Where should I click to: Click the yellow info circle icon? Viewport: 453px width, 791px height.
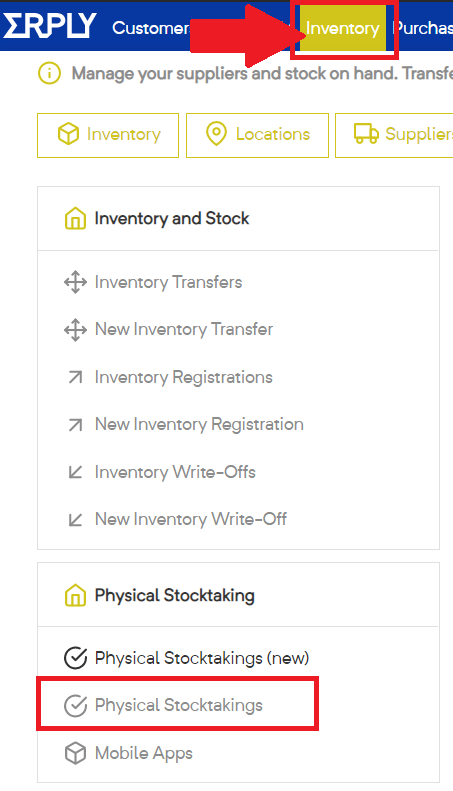[49, 74]
